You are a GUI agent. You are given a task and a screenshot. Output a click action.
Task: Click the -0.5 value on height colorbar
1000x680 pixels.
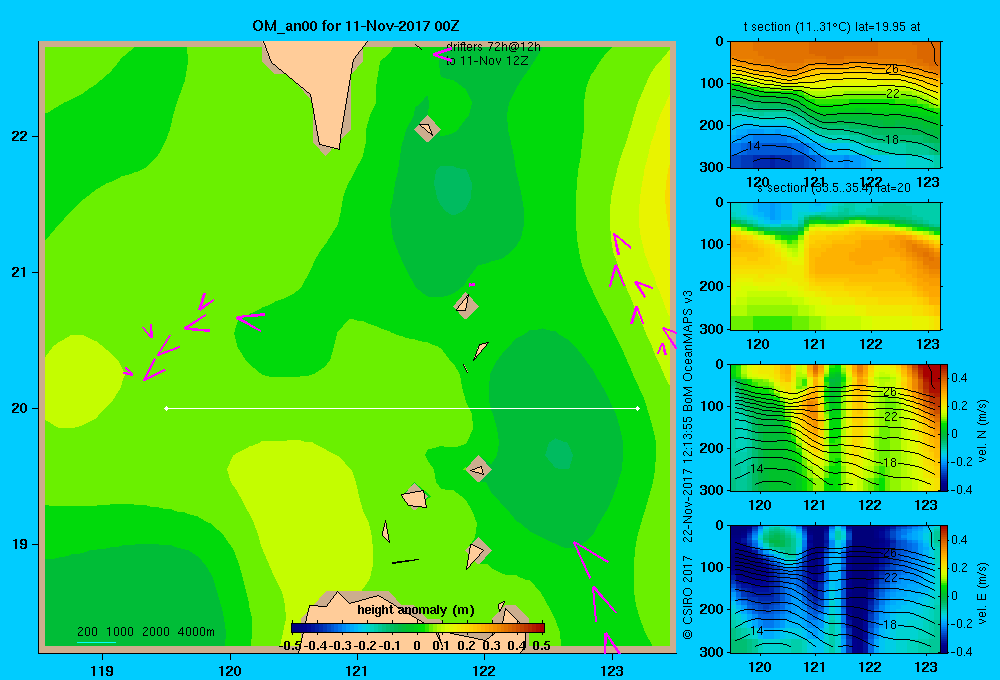pos(290,646)
